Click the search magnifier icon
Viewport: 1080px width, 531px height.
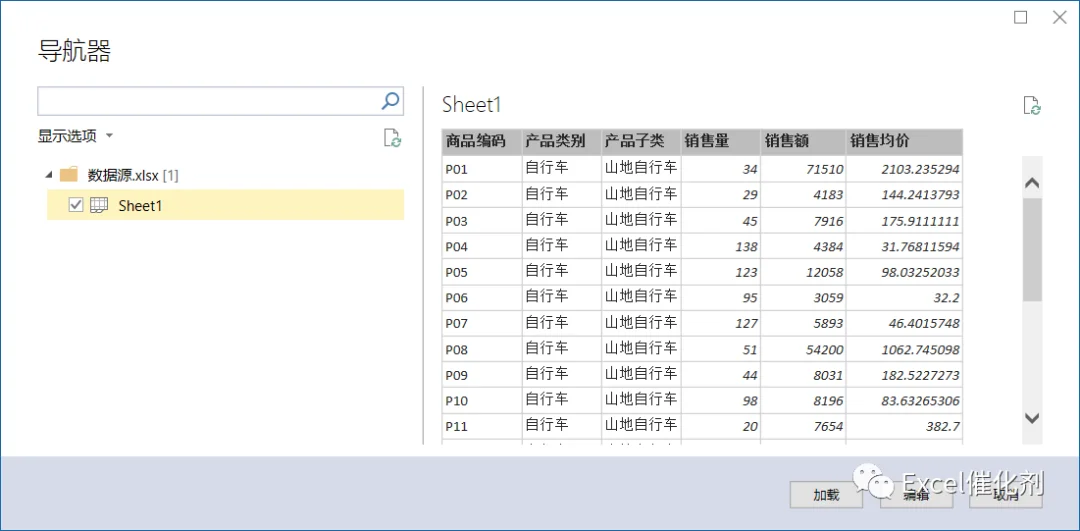pos(390,101)
